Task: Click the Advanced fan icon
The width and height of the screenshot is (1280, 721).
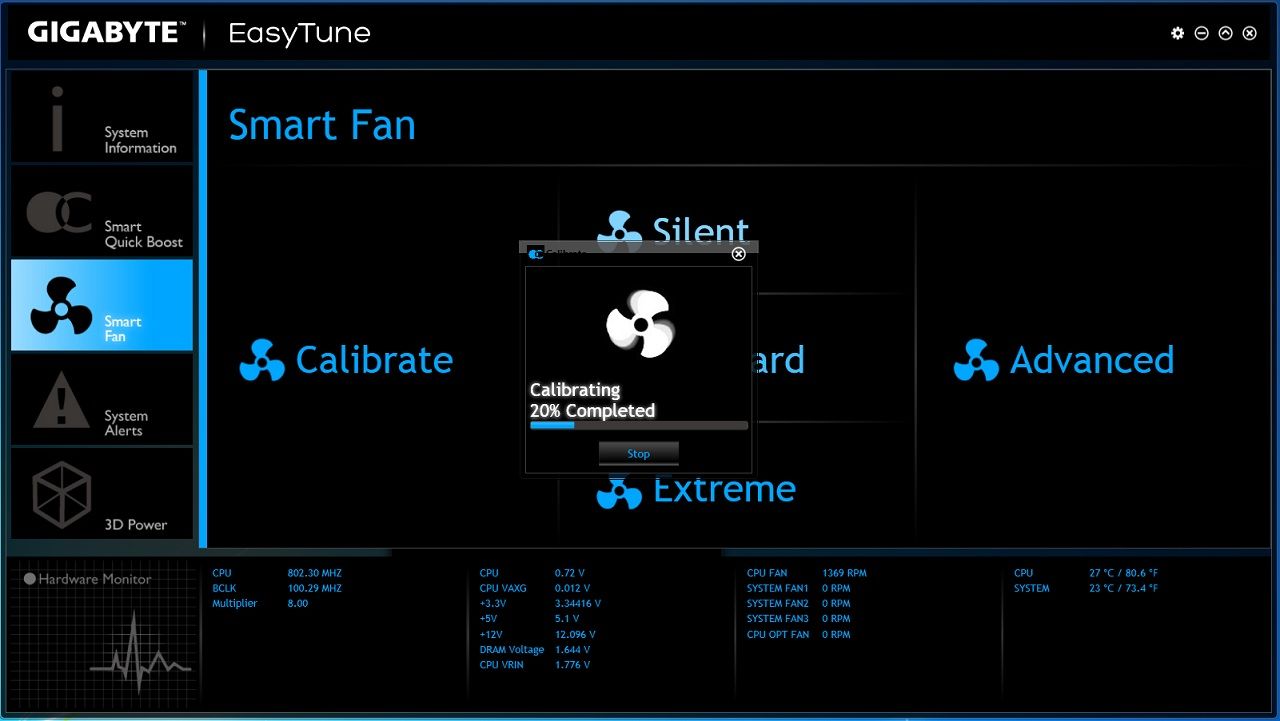Action: tap(976, 360)
